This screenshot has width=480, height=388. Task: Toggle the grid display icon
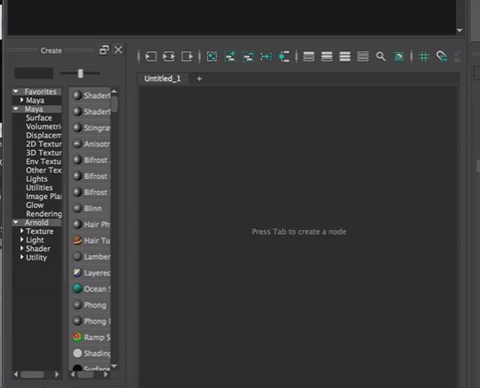tap(424, 56)
